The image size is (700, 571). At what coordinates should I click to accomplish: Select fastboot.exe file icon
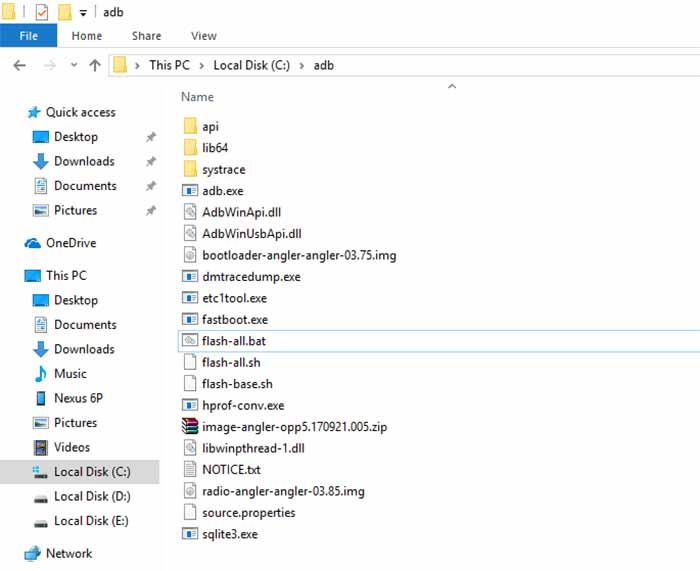(x=190, y=319)
